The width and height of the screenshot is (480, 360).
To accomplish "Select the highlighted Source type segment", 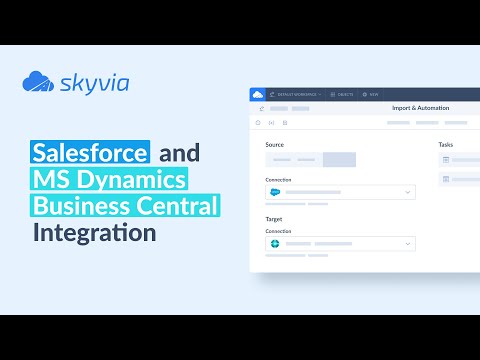I will [x=339, y=160].
